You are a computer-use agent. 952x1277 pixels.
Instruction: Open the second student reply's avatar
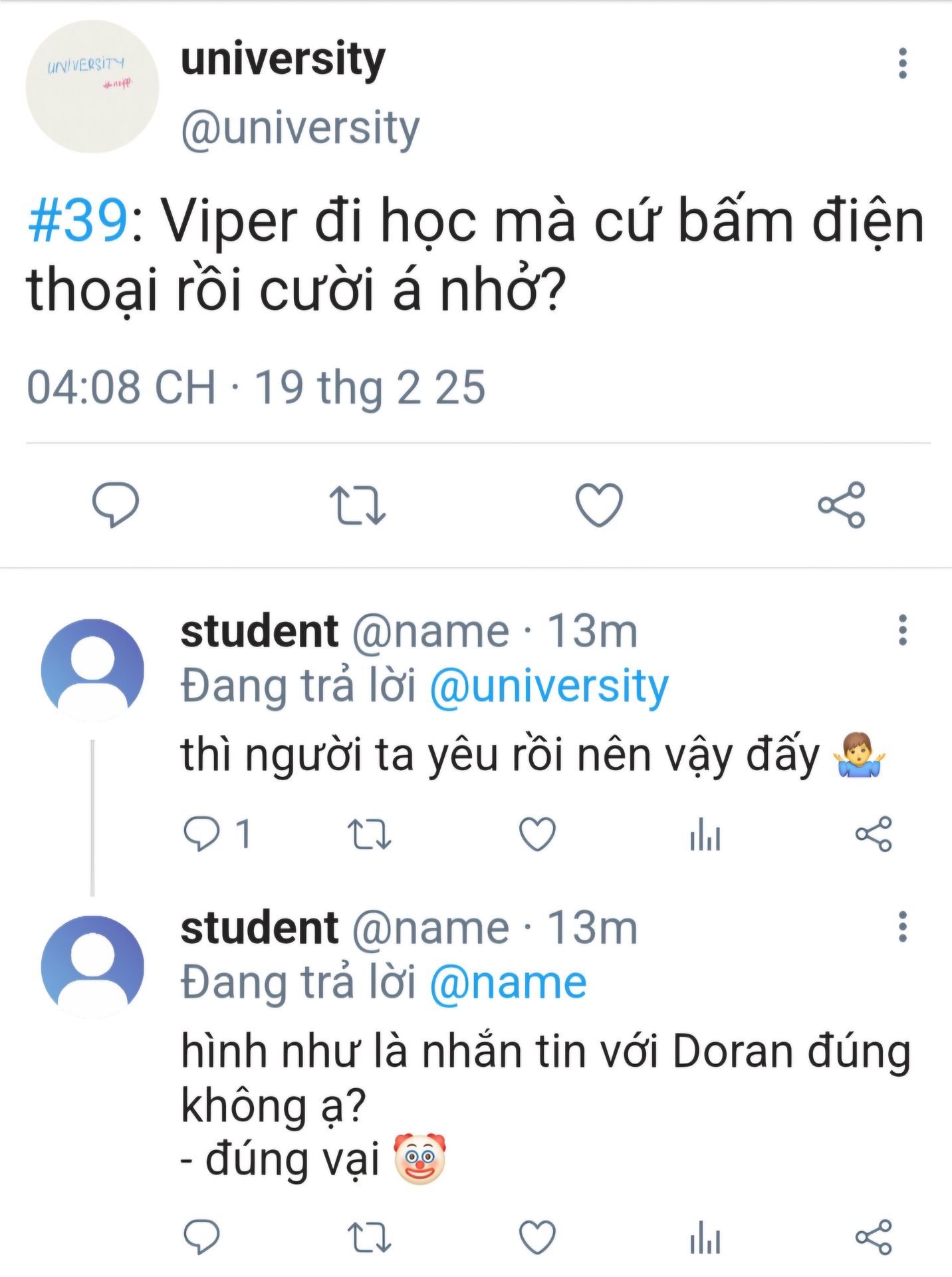[x=92, y=966]
